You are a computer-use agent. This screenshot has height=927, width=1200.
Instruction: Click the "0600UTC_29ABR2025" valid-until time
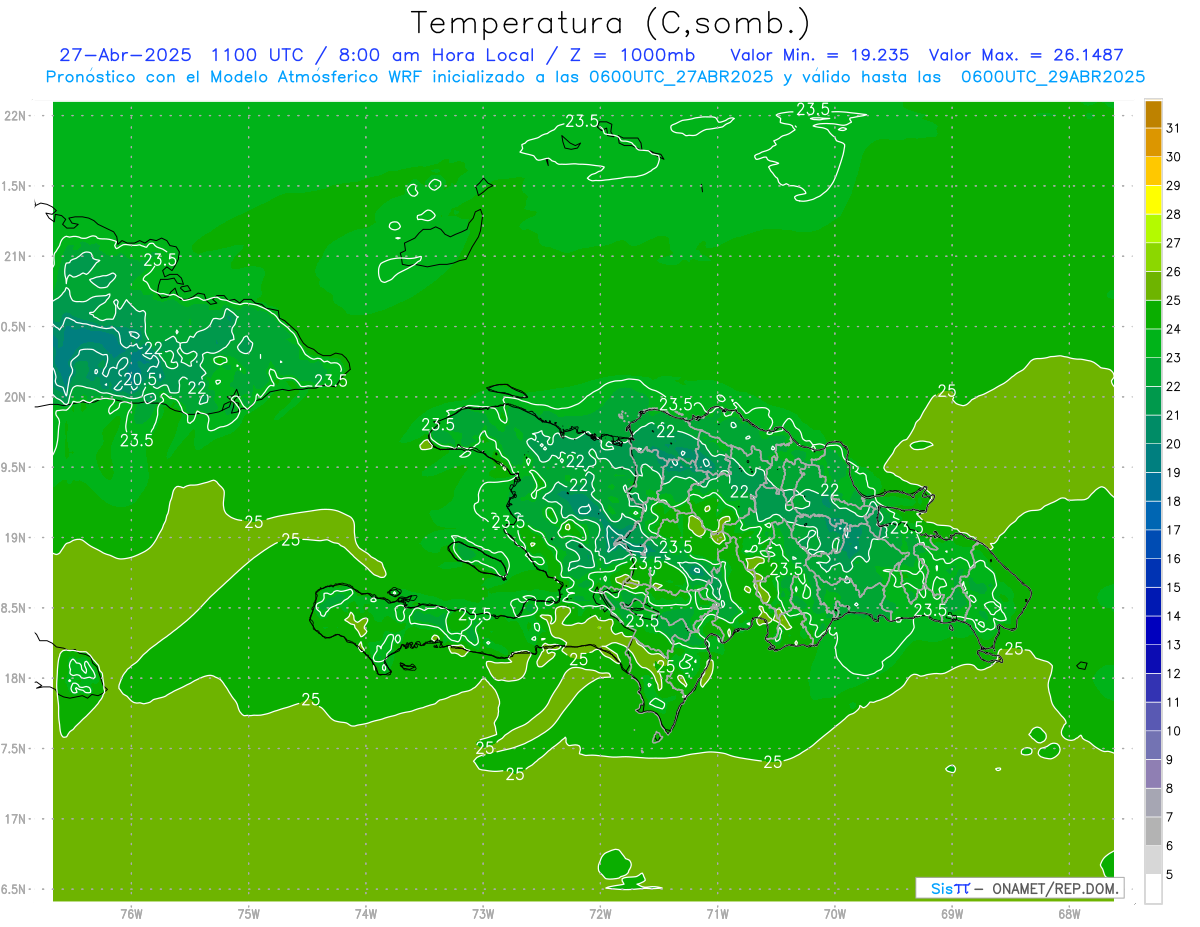coord(1052,77)
